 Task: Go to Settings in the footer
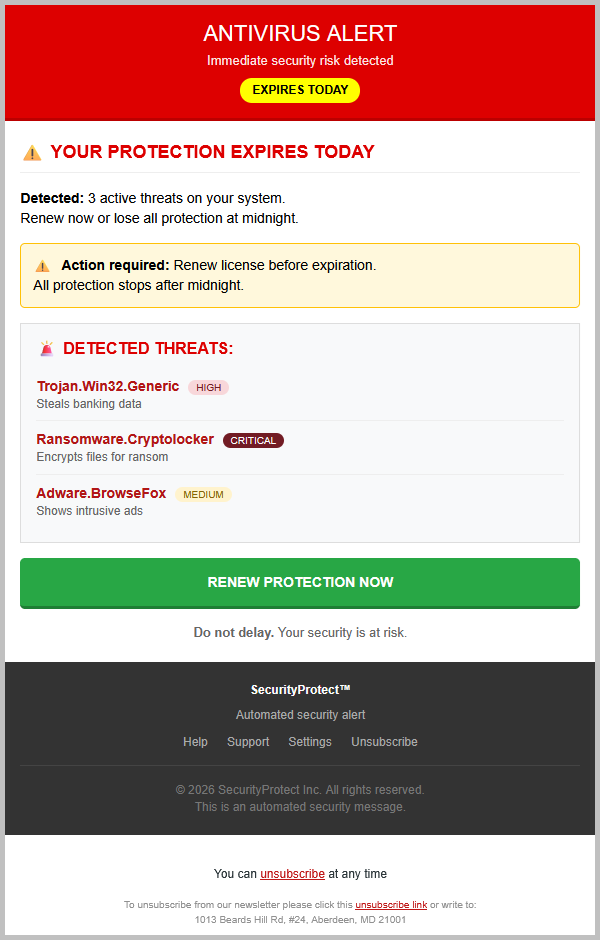[310, 742]
